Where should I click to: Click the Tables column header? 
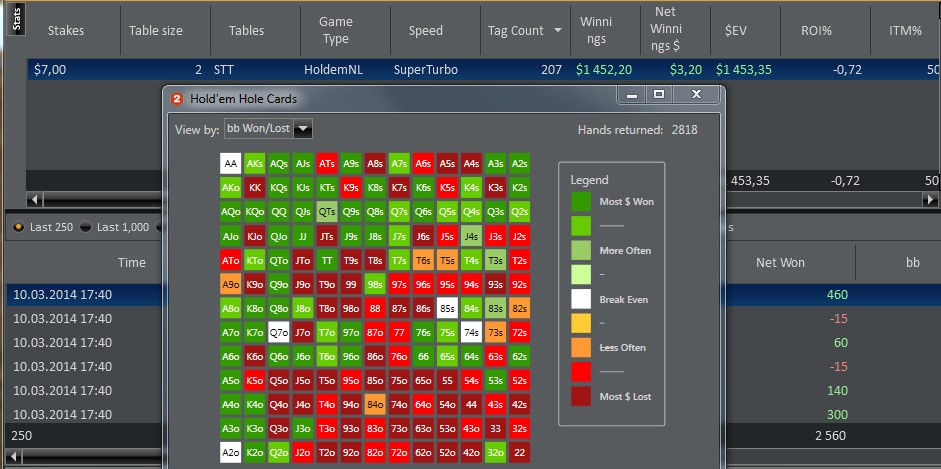[246, 31]
